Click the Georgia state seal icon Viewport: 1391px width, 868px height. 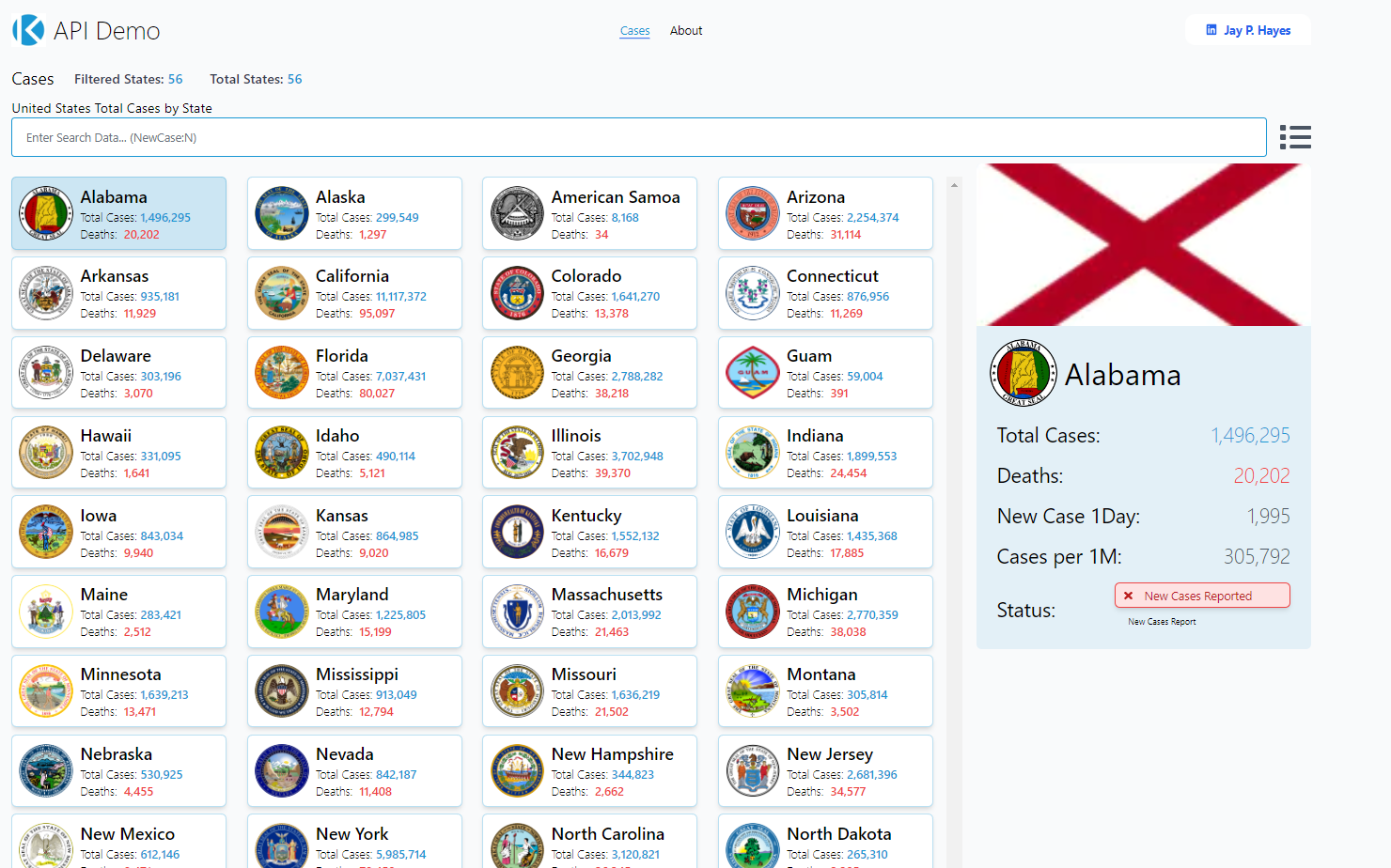[517, 373]
